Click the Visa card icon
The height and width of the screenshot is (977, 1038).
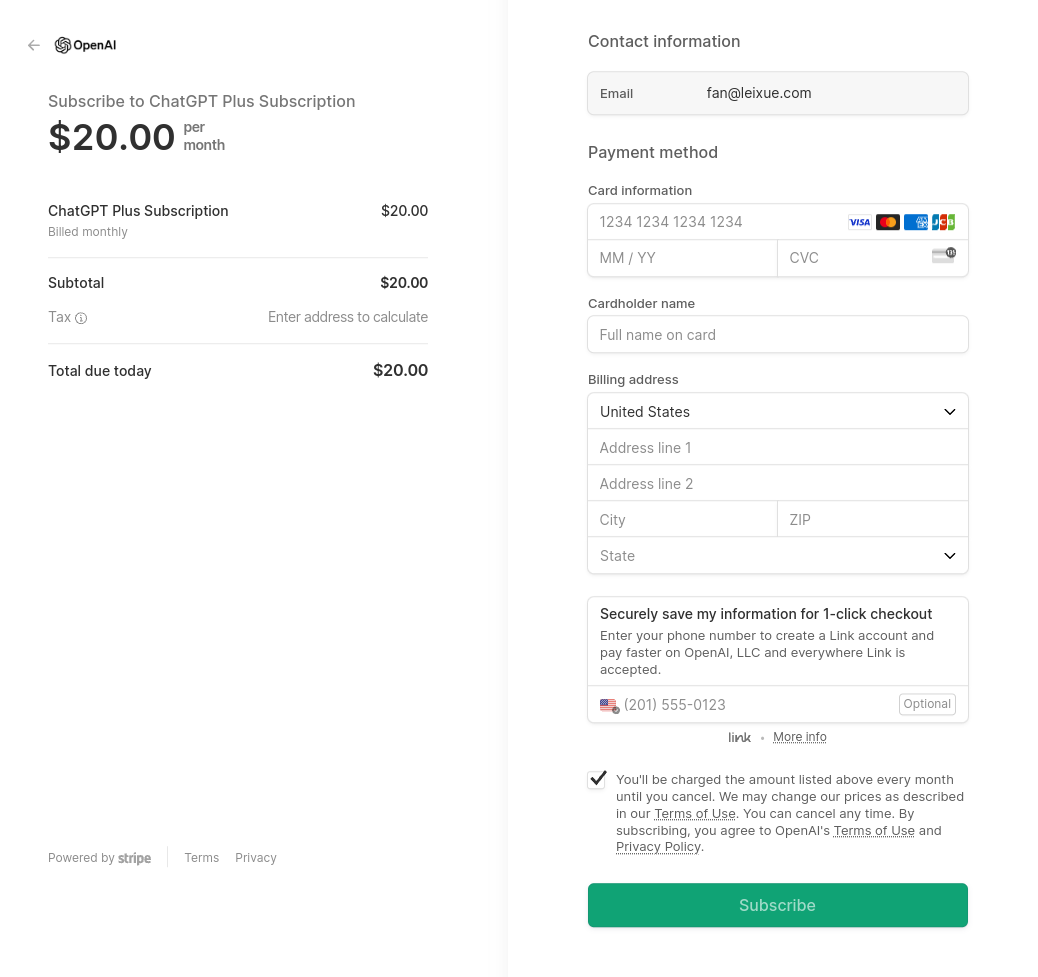click(x=860, y=222)
